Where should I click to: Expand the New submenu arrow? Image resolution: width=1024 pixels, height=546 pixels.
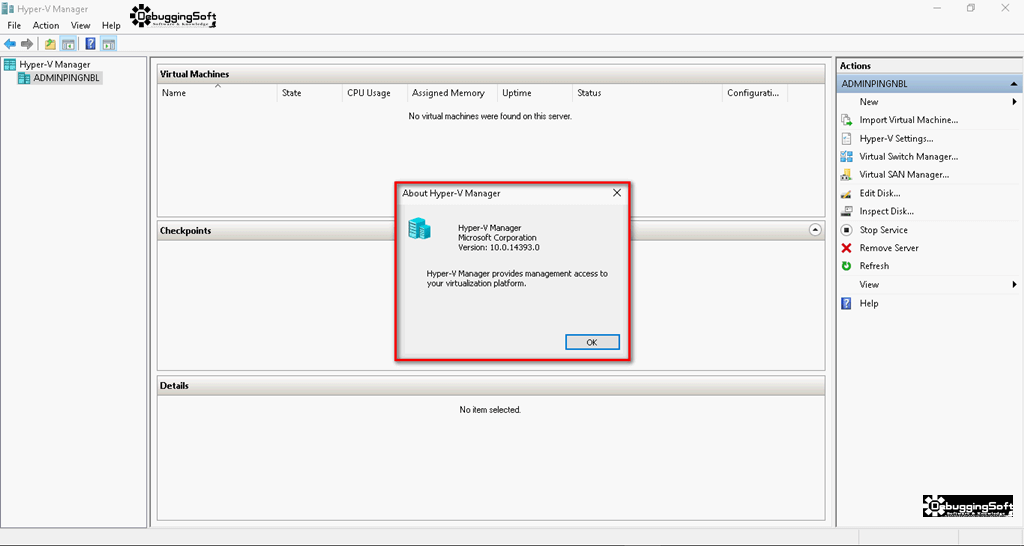pyautogui.click(x=1014, y=102)
